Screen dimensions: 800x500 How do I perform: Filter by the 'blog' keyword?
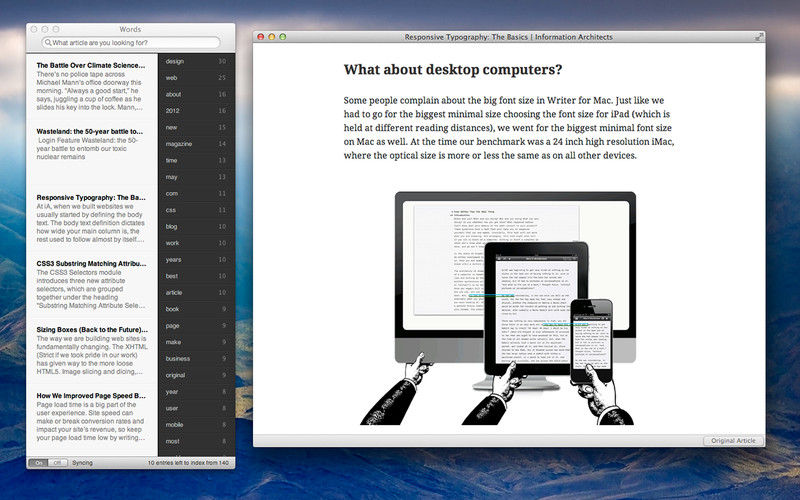pos(196,227)
